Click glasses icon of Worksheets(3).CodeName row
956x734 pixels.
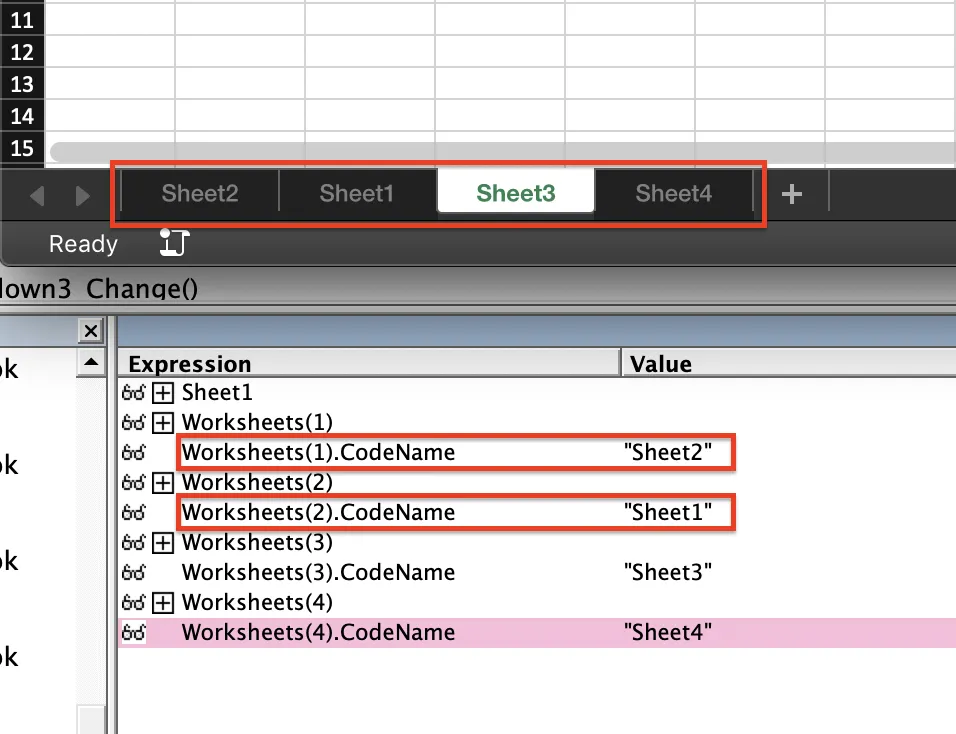pos(134,572)
